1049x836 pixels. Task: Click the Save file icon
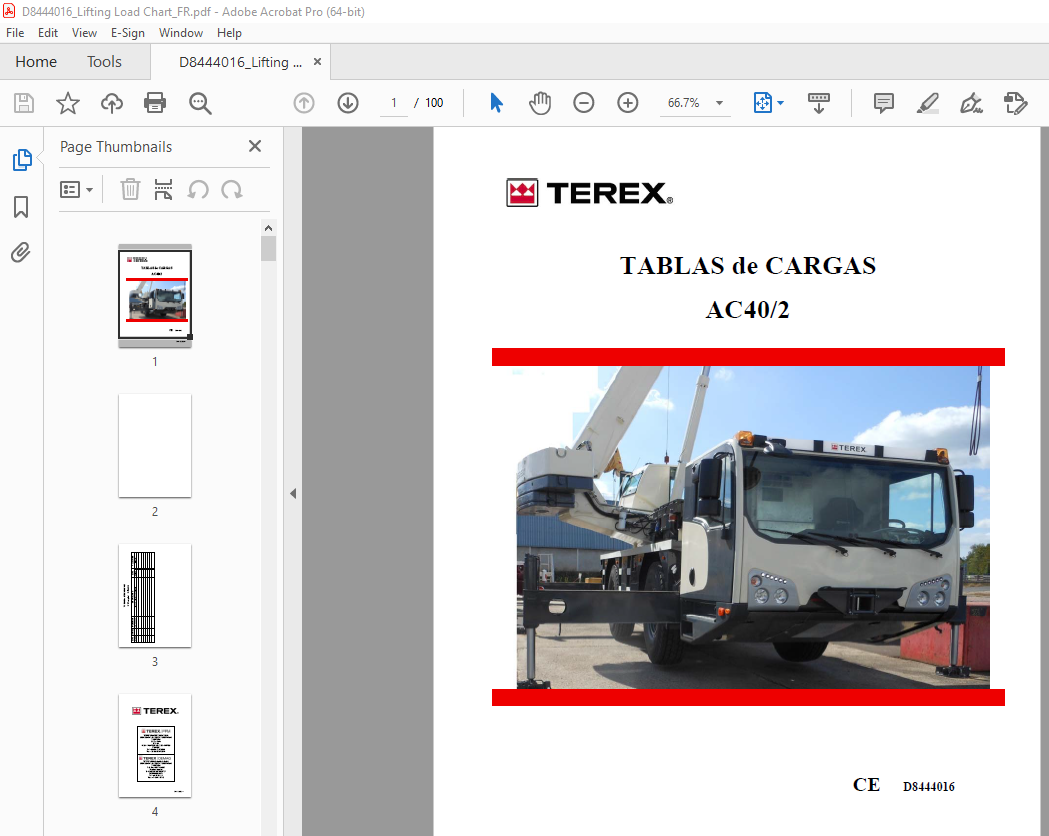[x=24, y=103]
